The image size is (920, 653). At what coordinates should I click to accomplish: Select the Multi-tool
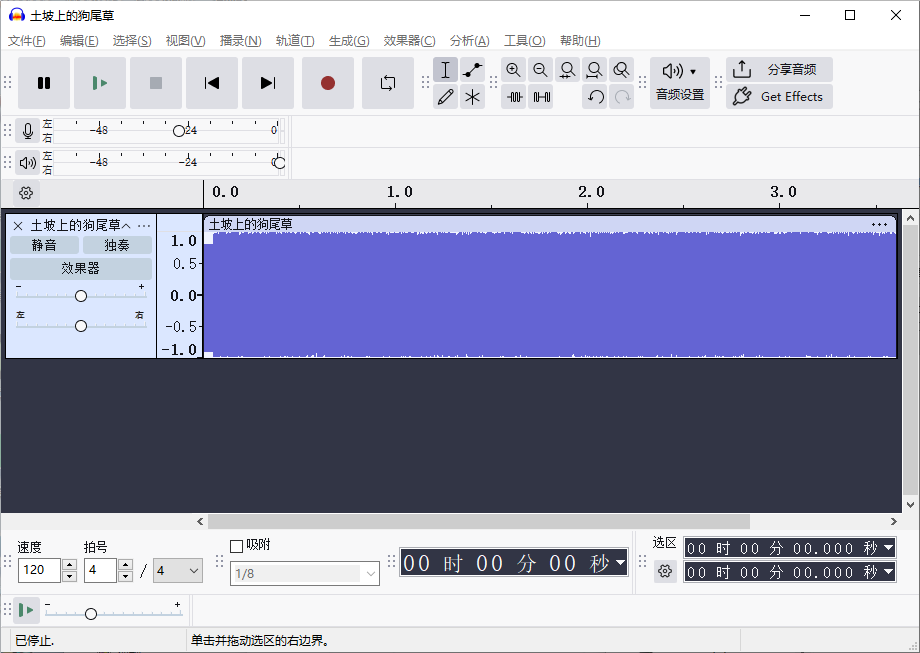472,96
